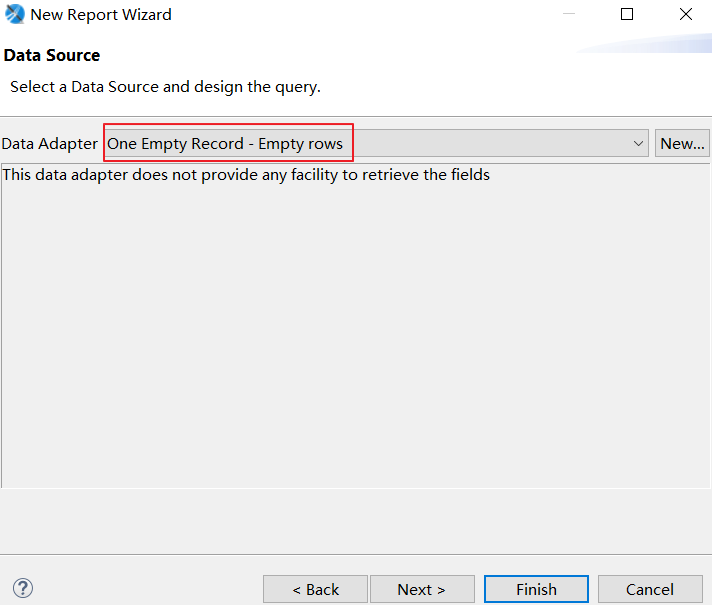Go to the previous wizard page with Back
The height and width of the screenshot is (605, 712).
pos(315,589)
